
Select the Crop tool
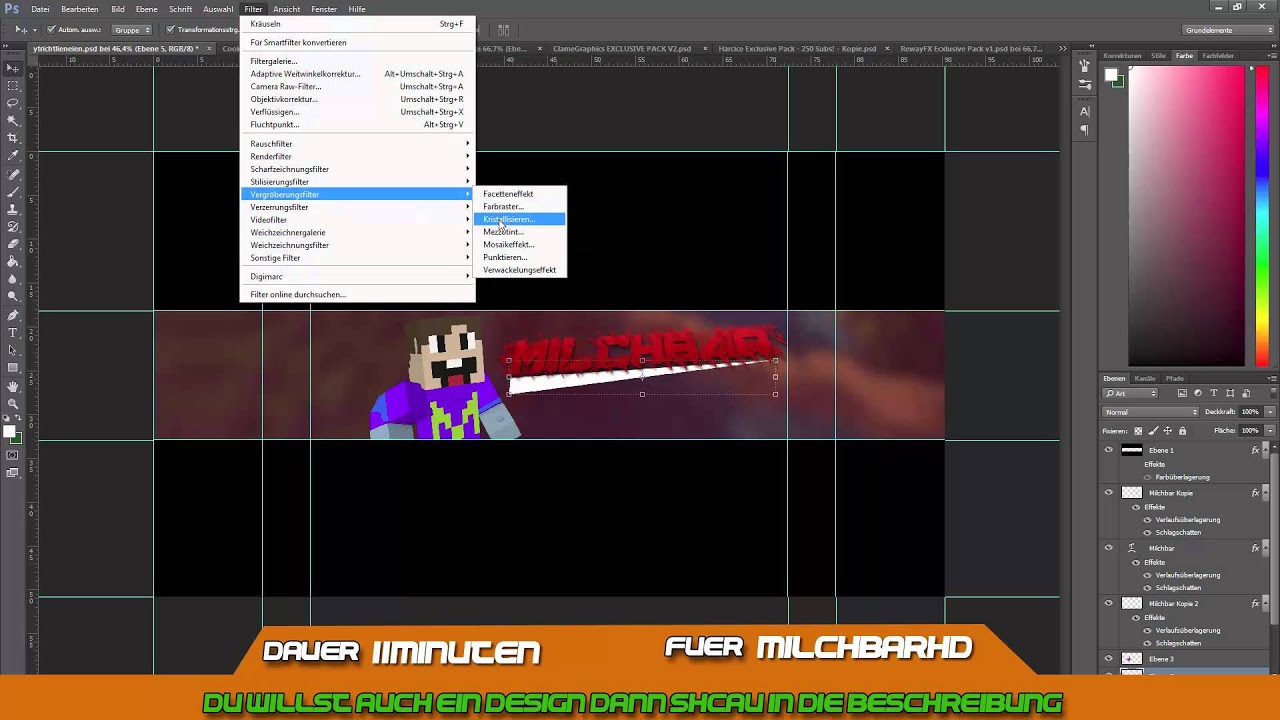(x=12, y=138)
